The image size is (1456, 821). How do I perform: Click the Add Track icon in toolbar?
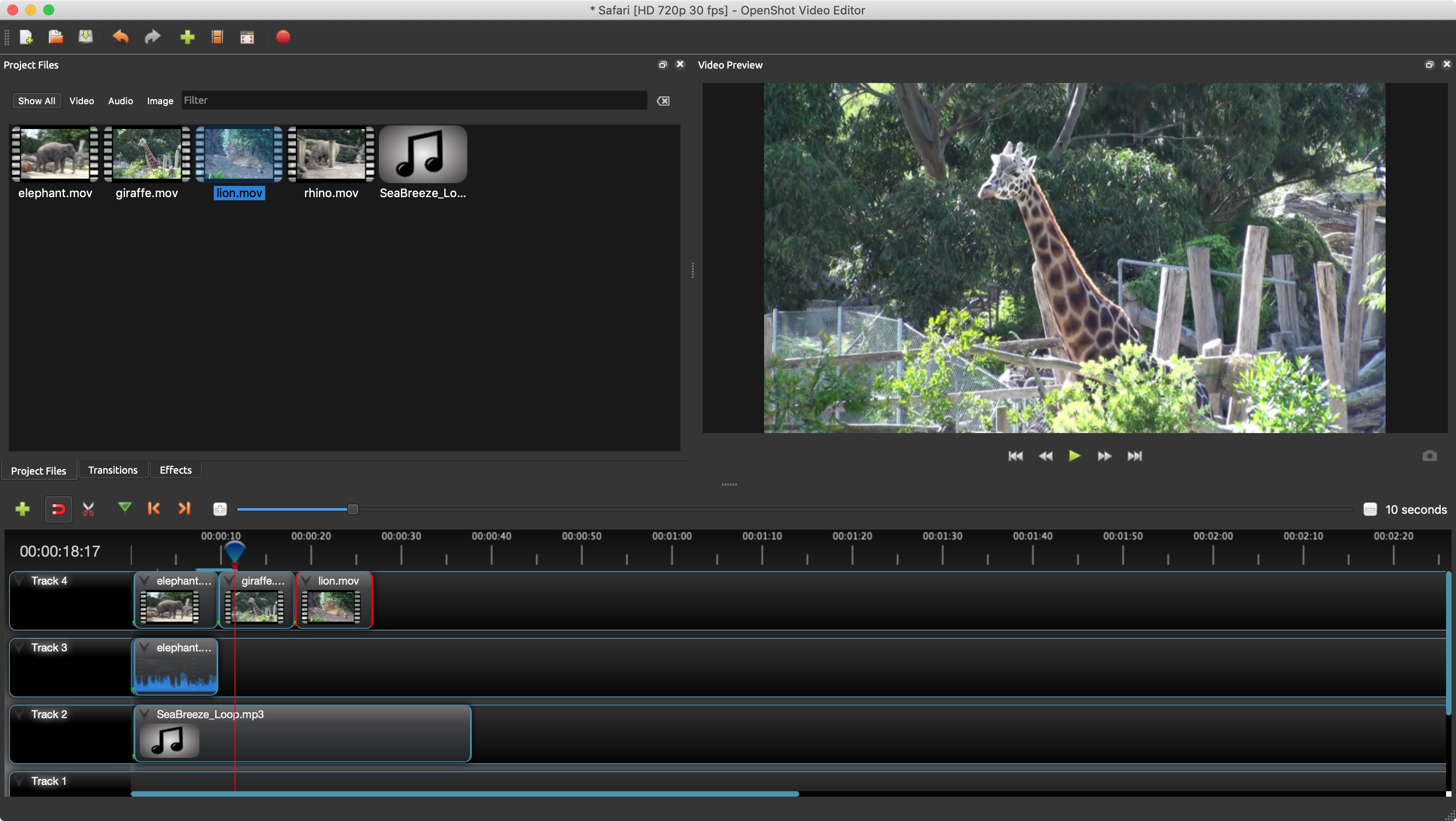click(x=22, y=509)
